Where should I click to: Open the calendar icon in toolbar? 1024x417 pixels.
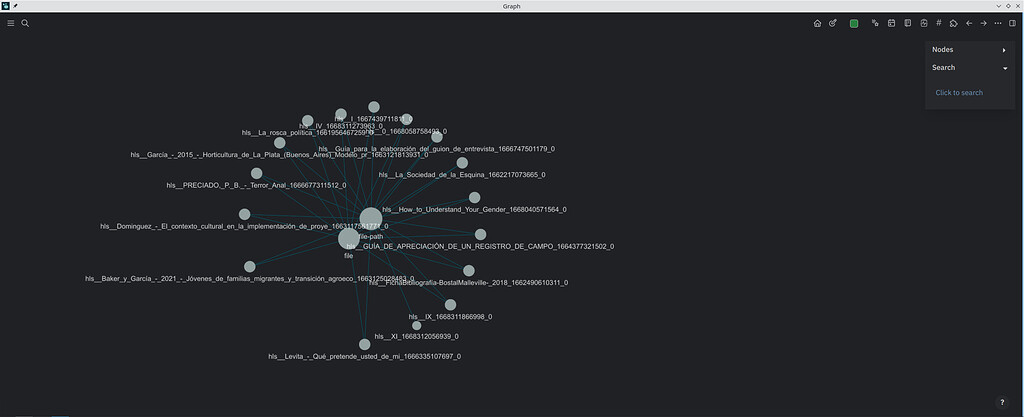click(891, 23)
